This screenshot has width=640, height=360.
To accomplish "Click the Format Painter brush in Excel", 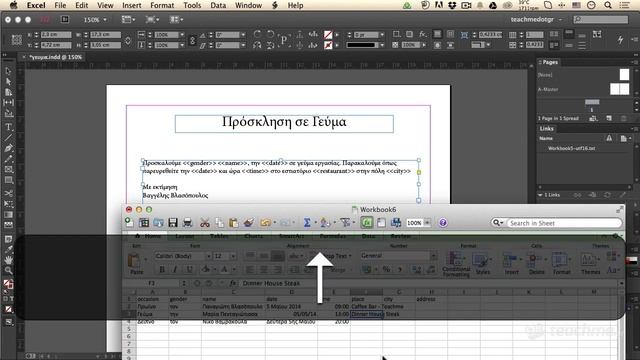I will coord(249,222).
